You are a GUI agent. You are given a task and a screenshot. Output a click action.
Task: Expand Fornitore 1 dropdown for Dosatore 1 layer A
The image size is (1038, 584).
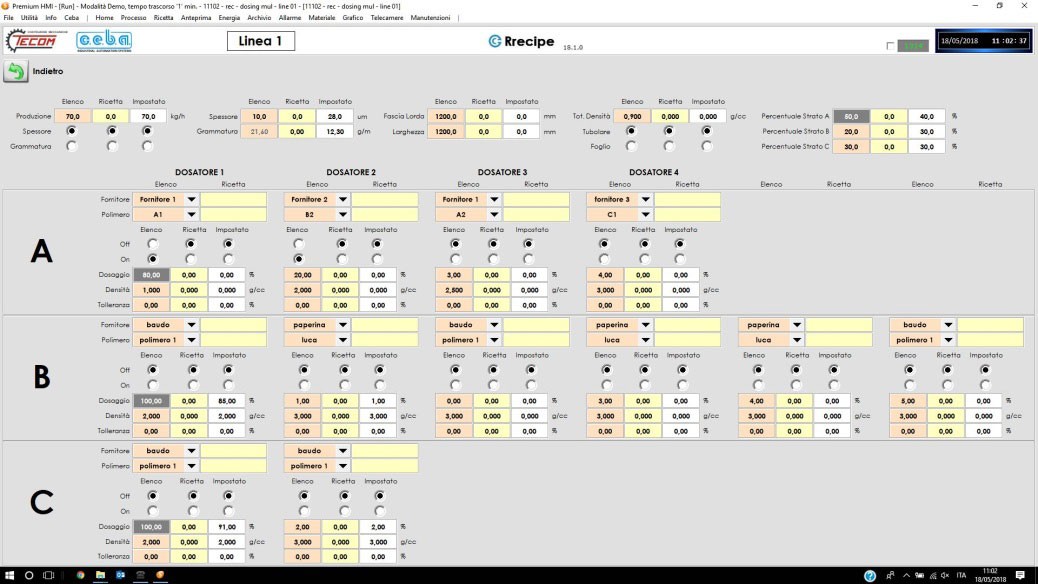point(191,199)
